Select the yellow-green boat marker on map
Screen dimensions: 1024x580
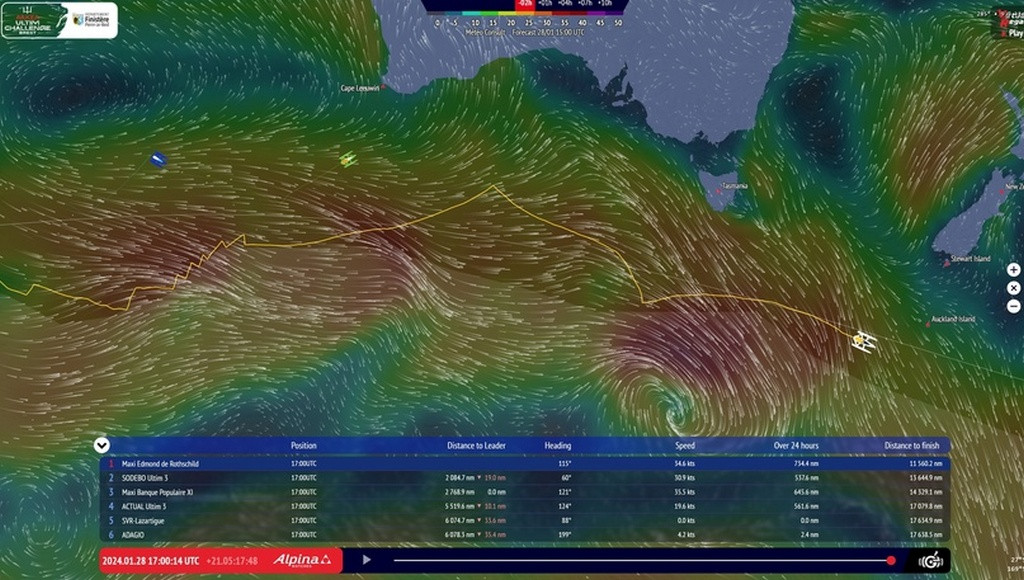tap(347, 159)
